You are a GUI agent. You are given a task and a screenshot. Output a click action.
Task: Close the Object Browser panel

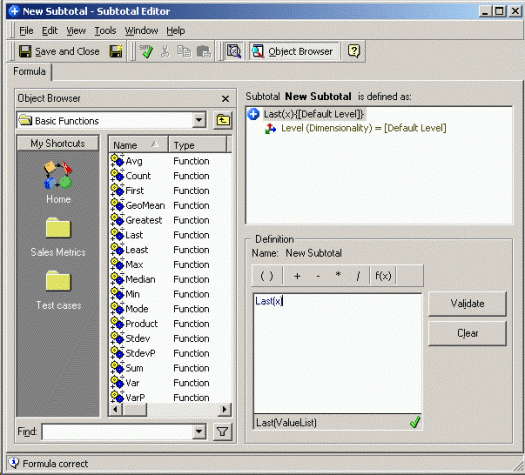pos(225,99)
